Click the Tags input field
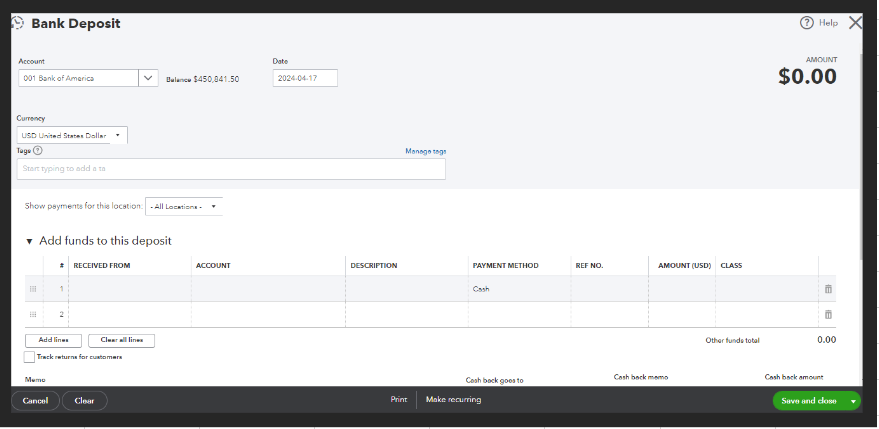The height and width of the screenshot is (429, 879). [x=231, y=169]
